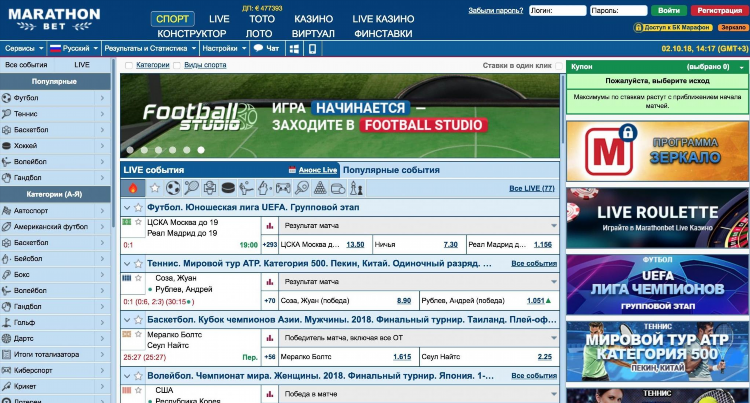
Task: Open the Настройки dropdown
Action: click(224, 48)
